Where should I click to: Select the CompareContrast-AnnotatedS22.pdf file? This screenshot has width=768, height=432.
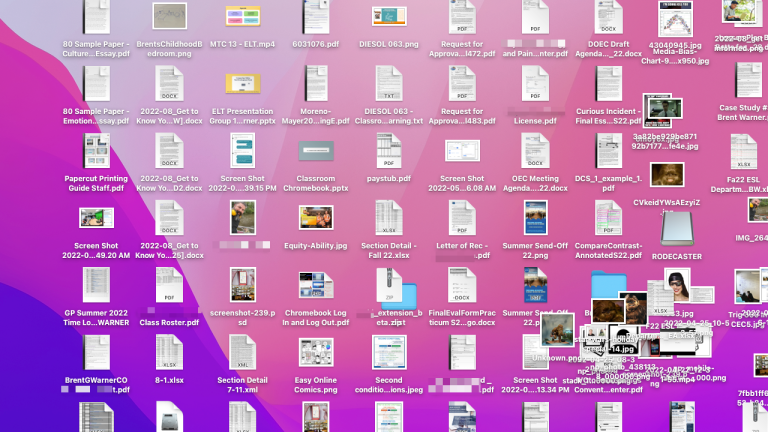tap(609, 217)
